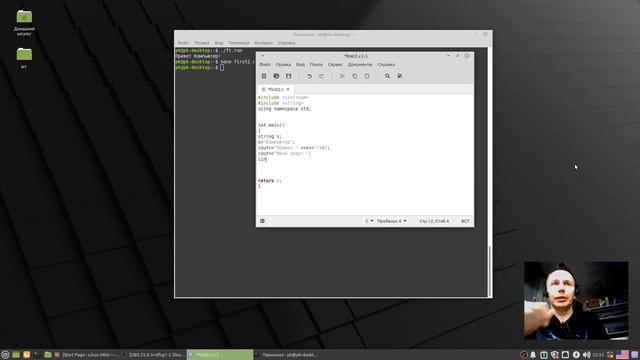Select the *first2.c document tab

[x=276, y=89]
